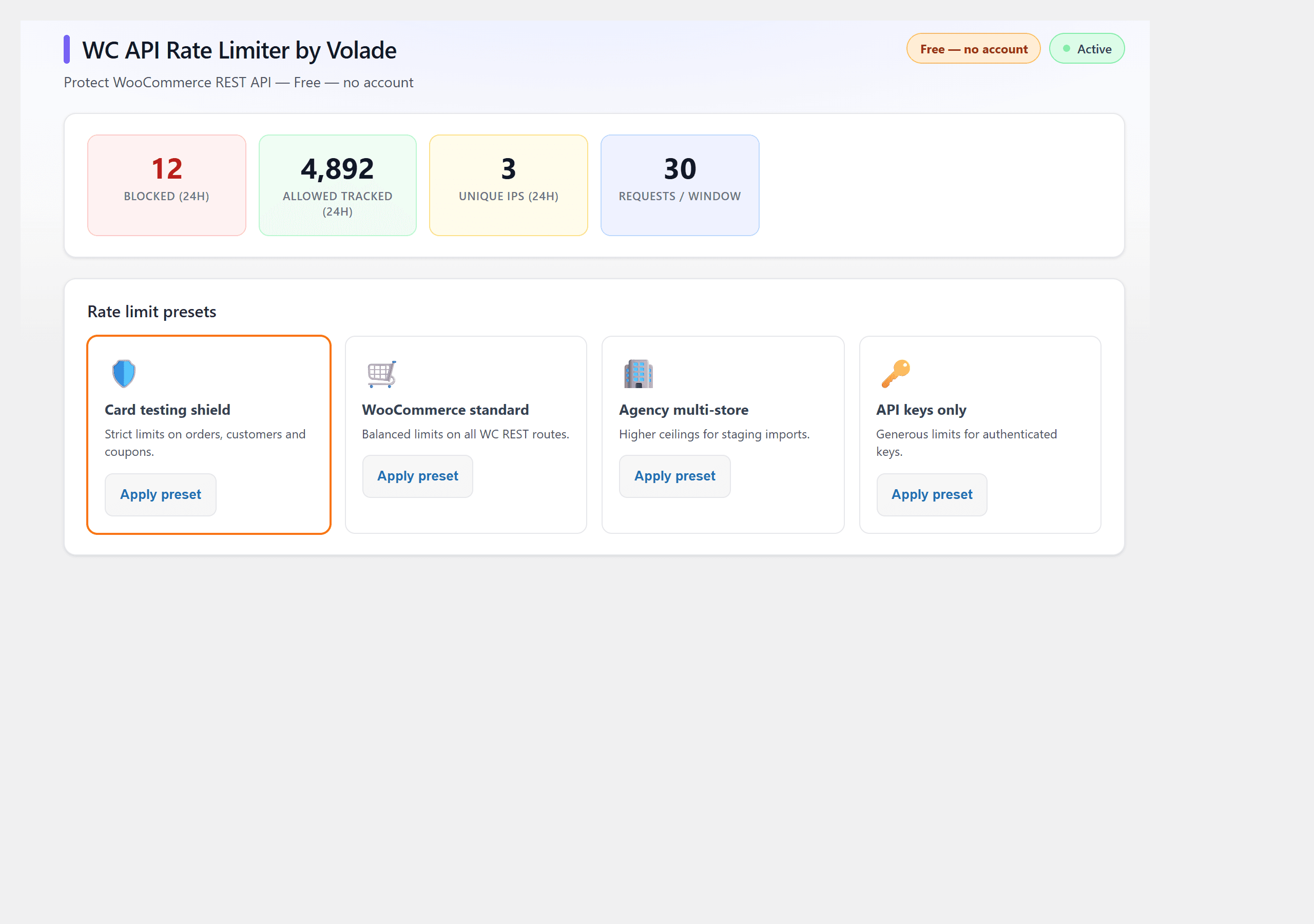1314x924 pixels.
Task: Click the shopping cart icon
Action: (382, 374)
